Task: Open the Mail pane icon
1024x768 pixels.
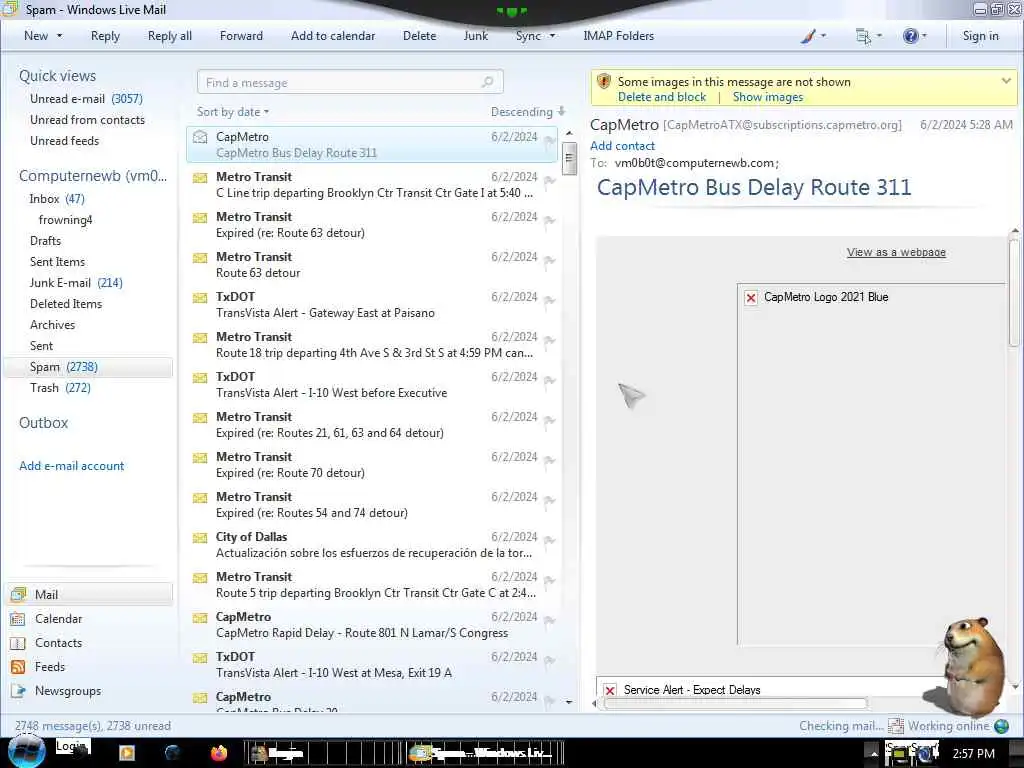Action: 18,594
